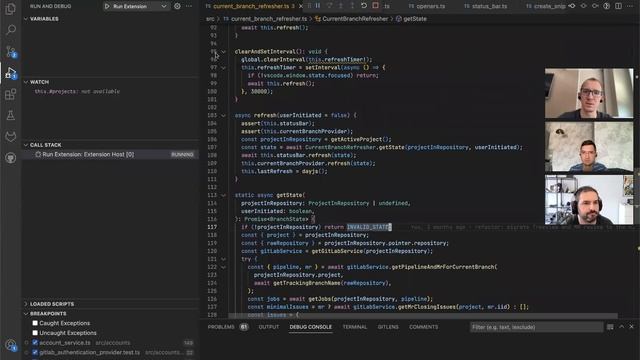Disable the gitlab_authentication_provider.test.ts breakpoint checkbox

pyautogui.click(x=35, y=352)
